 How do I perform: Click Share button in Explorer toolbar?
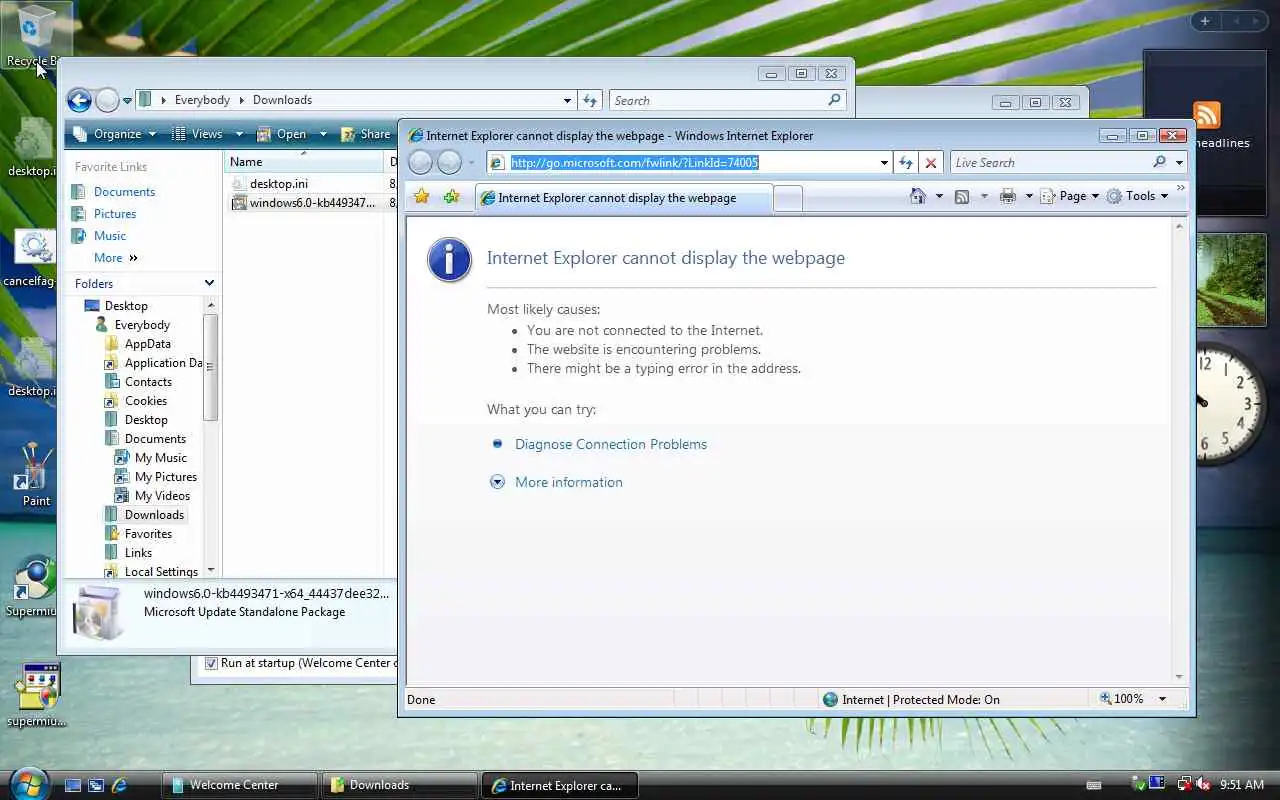(367, 134)
